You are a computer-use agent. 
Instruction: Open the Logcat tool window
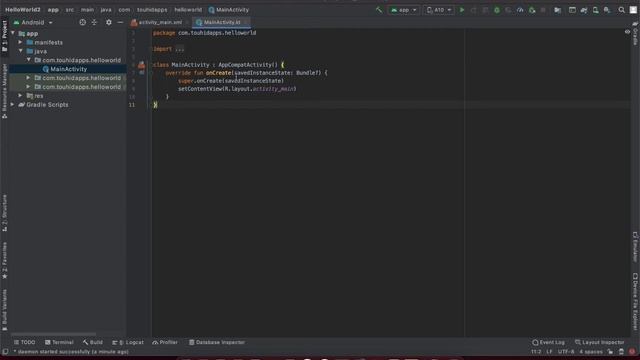pyautogui.click(x=128, y=342)
